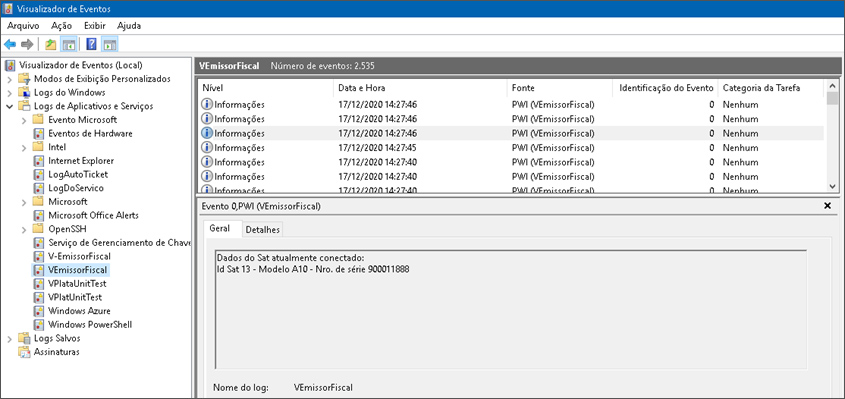
Task: Close the event preview pane
Action: click(828, 205)
